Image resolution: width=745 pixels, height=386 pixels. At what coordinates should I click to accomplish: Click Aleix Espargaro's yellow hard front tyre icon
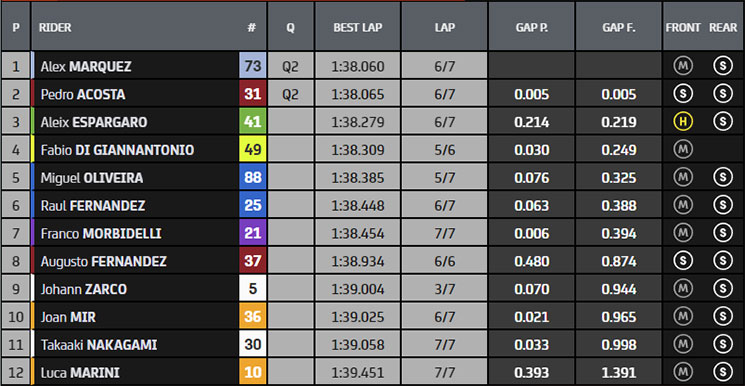pyautogui.click(x=683, y=122)
